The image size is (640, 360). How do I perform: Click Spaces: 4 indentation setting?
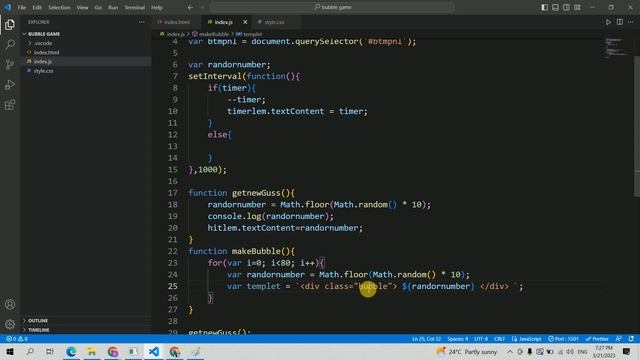(x=458, y=339)
